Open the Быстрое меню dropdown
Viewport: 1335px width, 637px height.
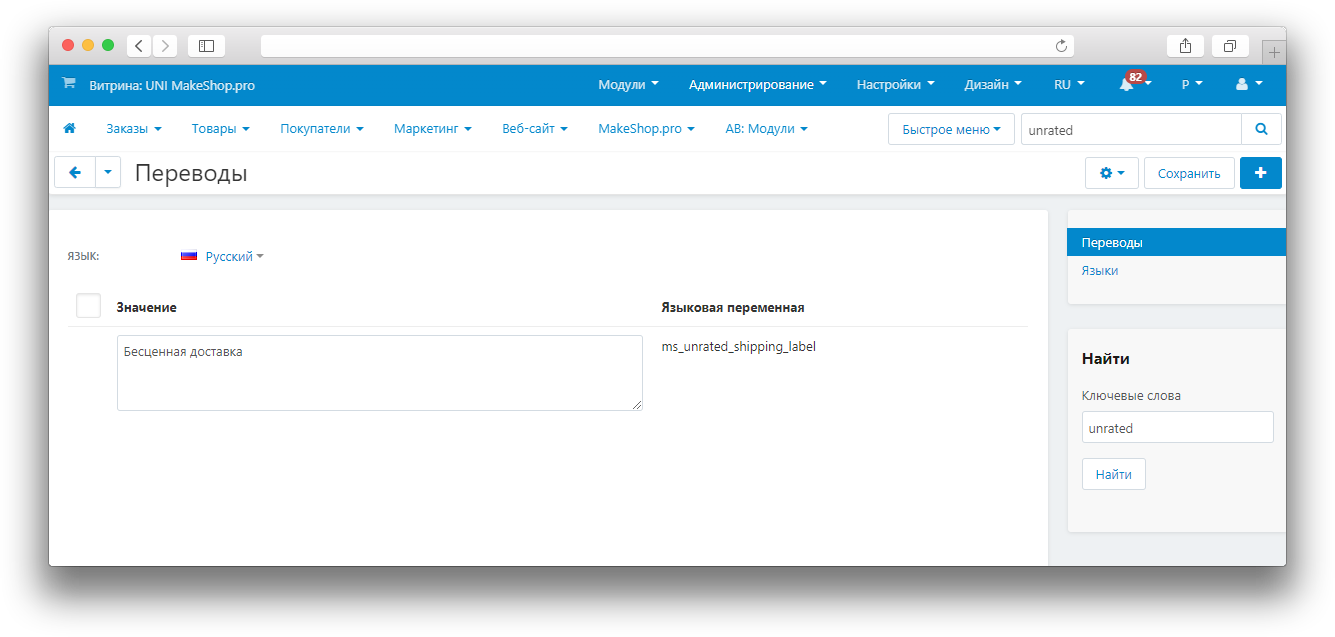[x=950, y=129]
